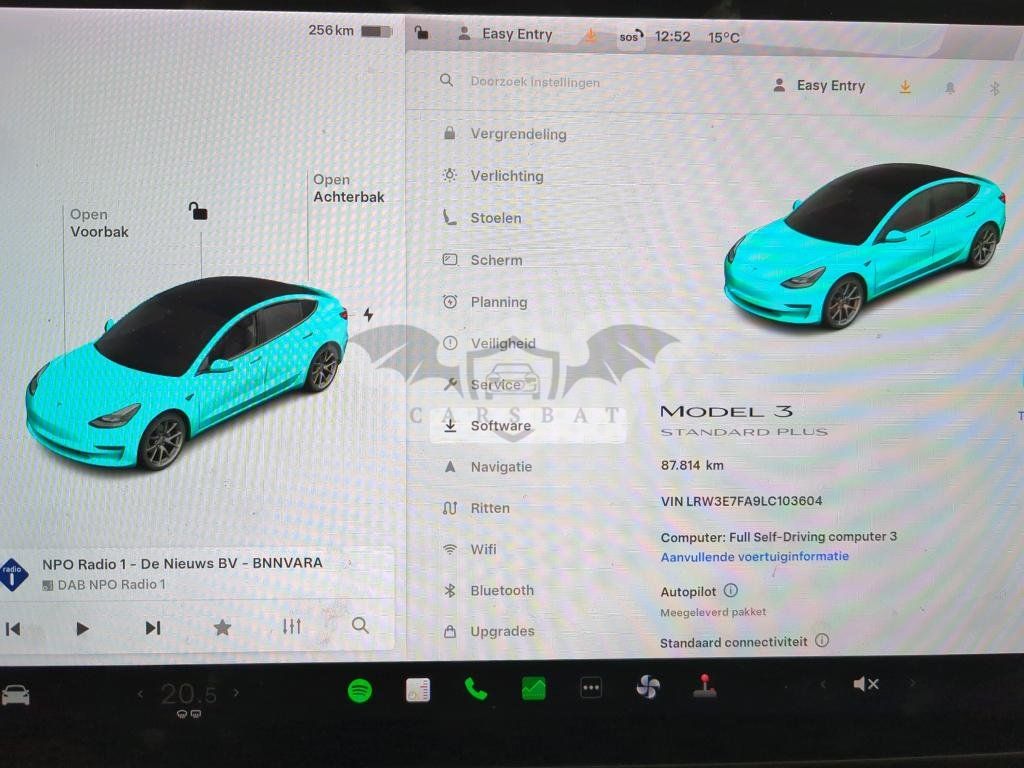Raise volume with right arrow

pyautogui.click(x=912, y=683)
